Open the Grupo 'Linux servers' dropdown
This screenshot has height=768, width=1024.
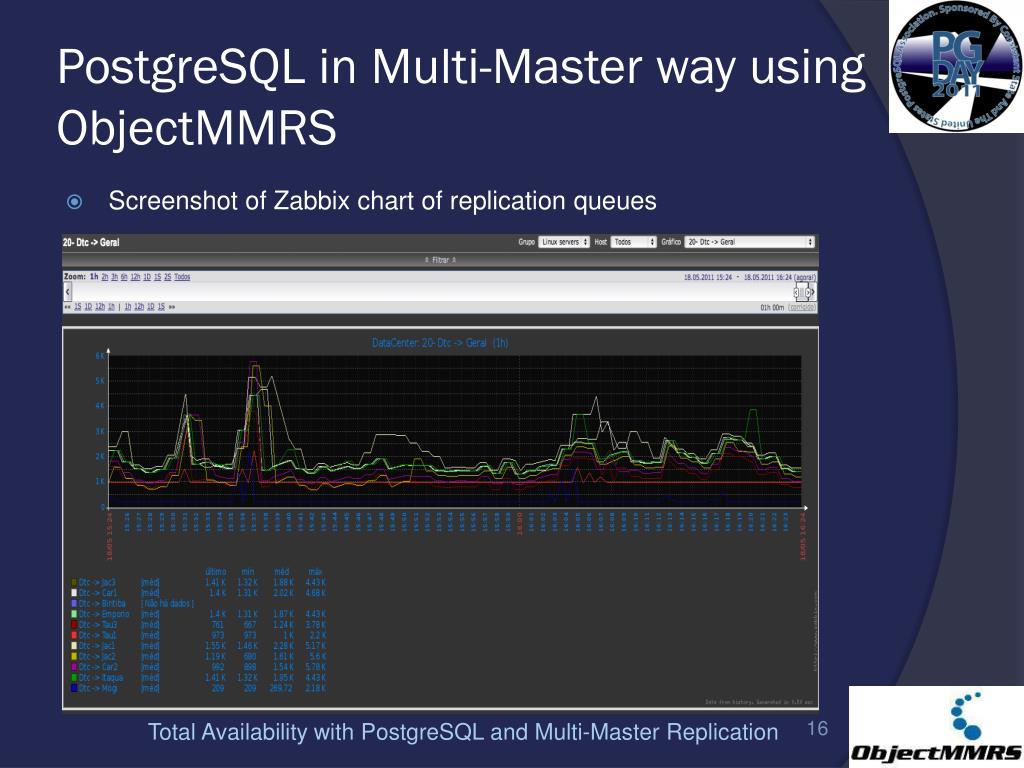pyautogui.click(x=564, y=242)
